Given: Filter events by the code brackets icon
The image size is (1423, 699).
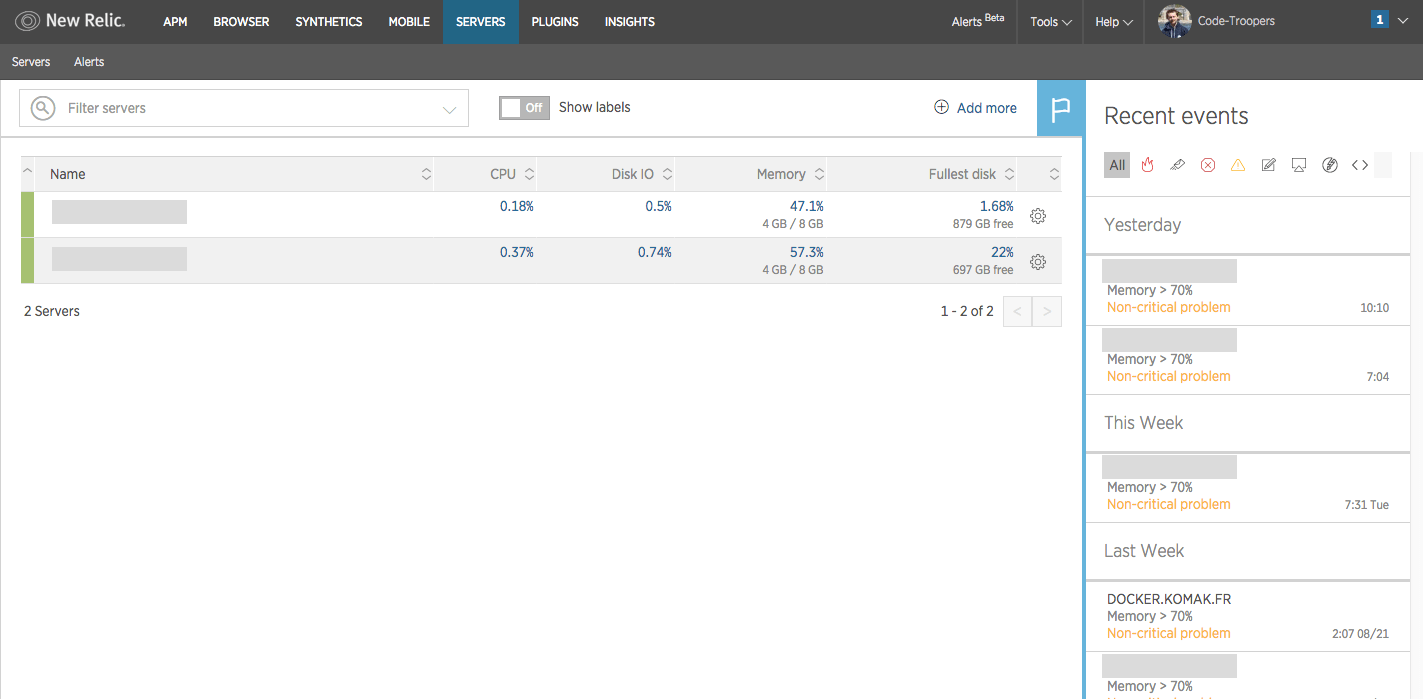Looking at the screenshot, I should pyautogui.click(x=1359, y=165).
